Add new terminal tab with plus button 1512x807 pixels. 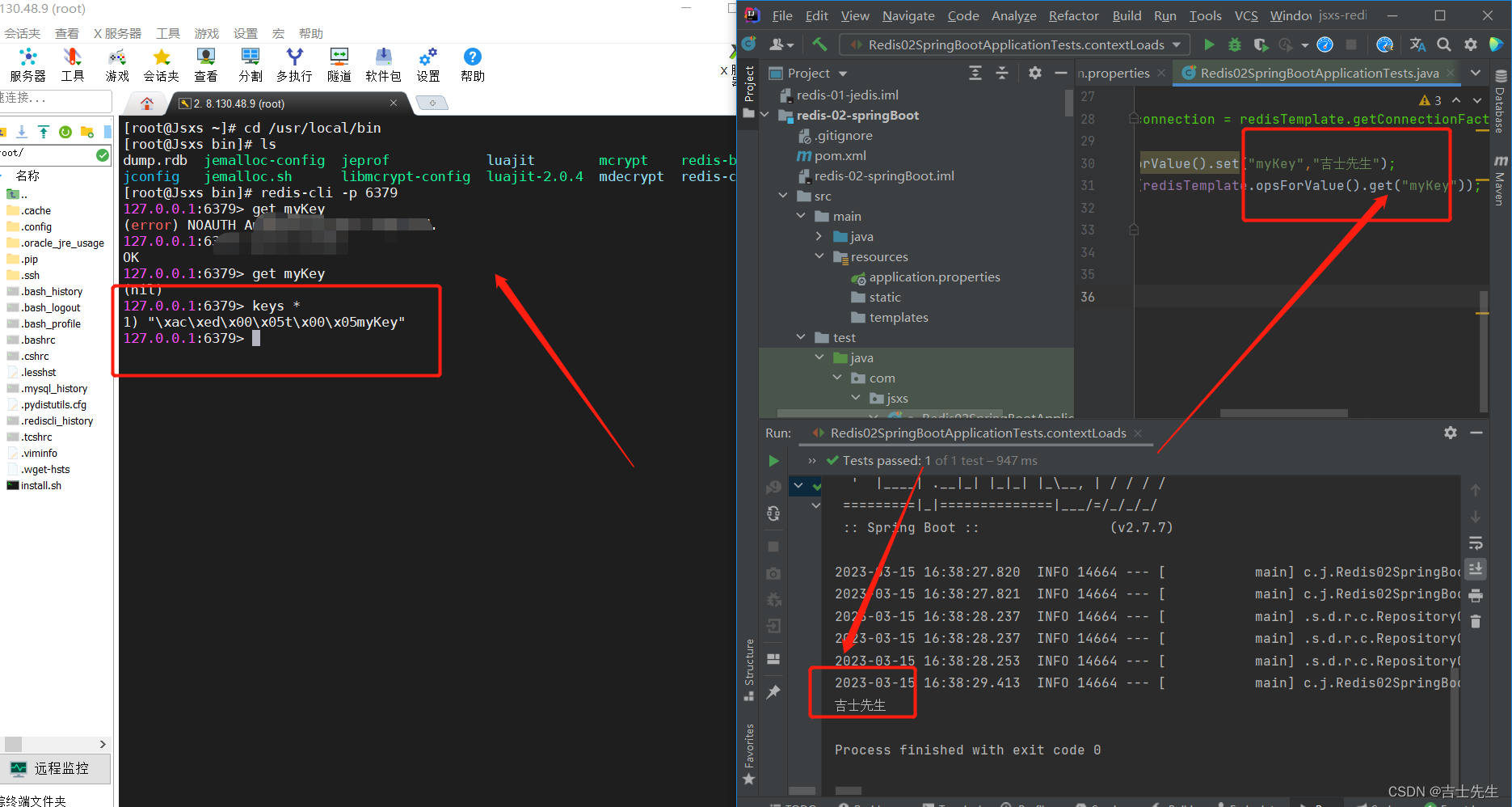click(432, 103)
